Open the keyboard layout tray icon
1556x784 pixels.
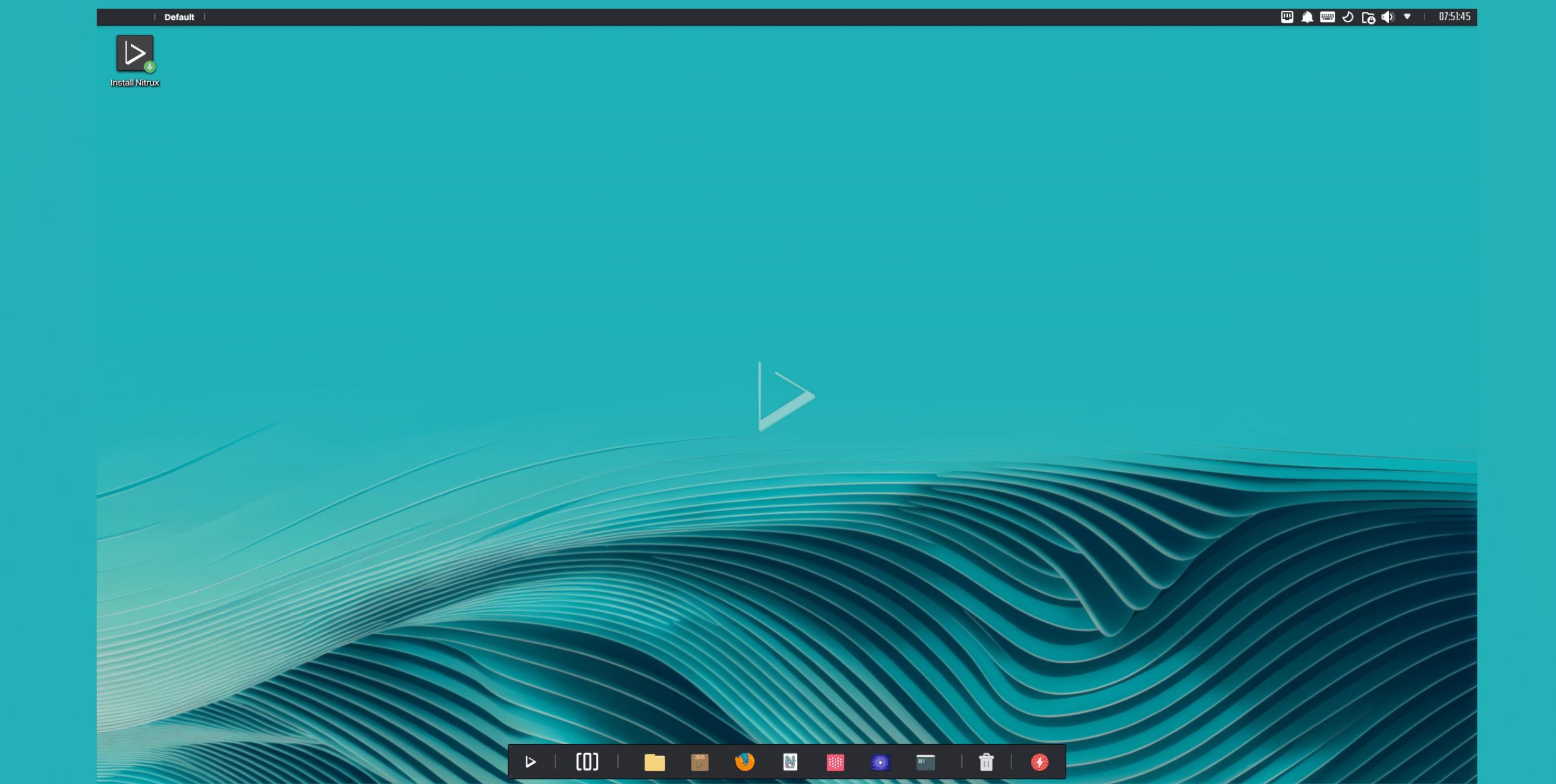click(x=1327, y=17)
